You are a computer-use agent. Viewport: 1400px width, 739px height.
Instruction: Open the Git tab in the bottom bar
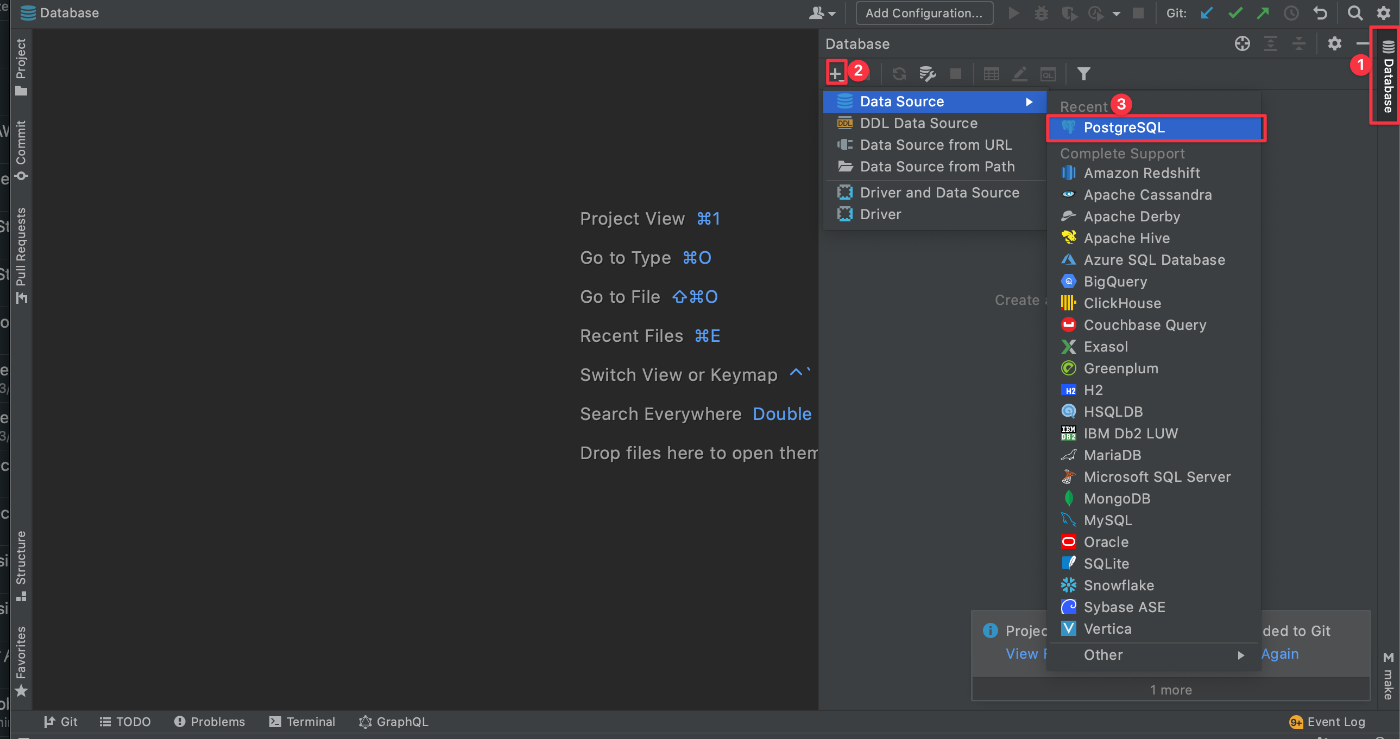click(60, 722)
